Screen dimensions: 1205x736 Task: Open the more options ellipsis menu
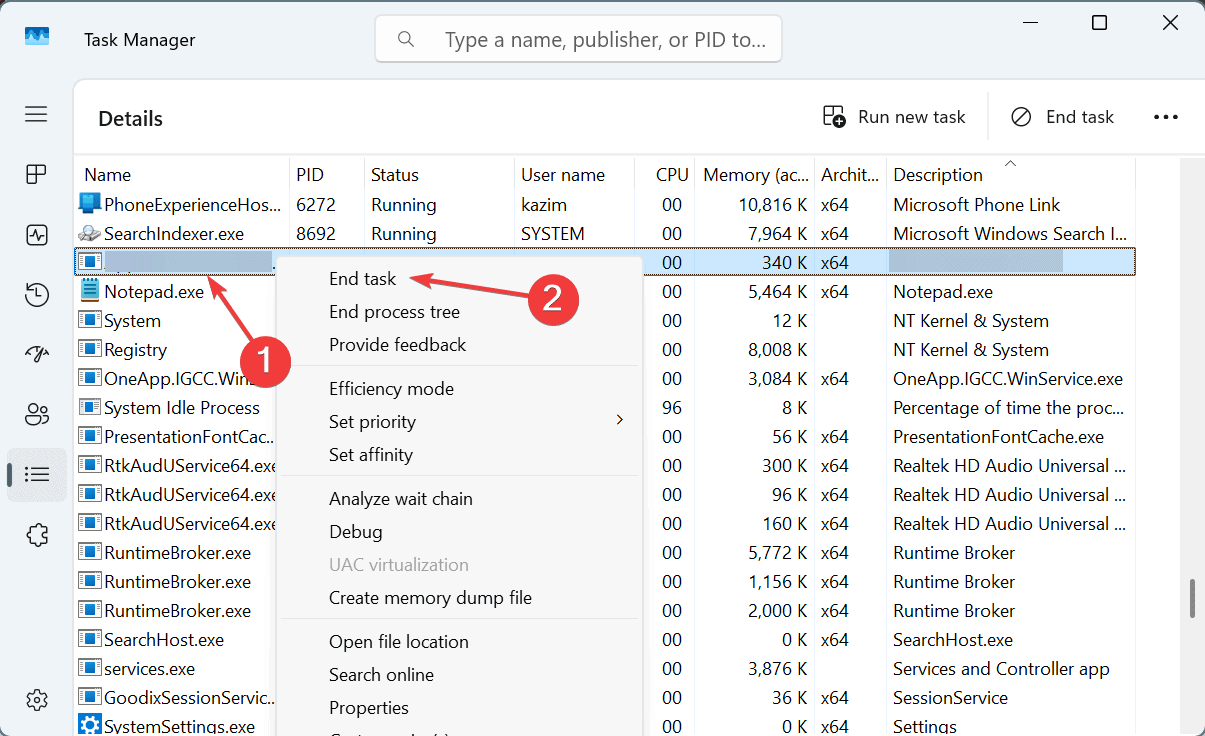tap(1166, 117)
